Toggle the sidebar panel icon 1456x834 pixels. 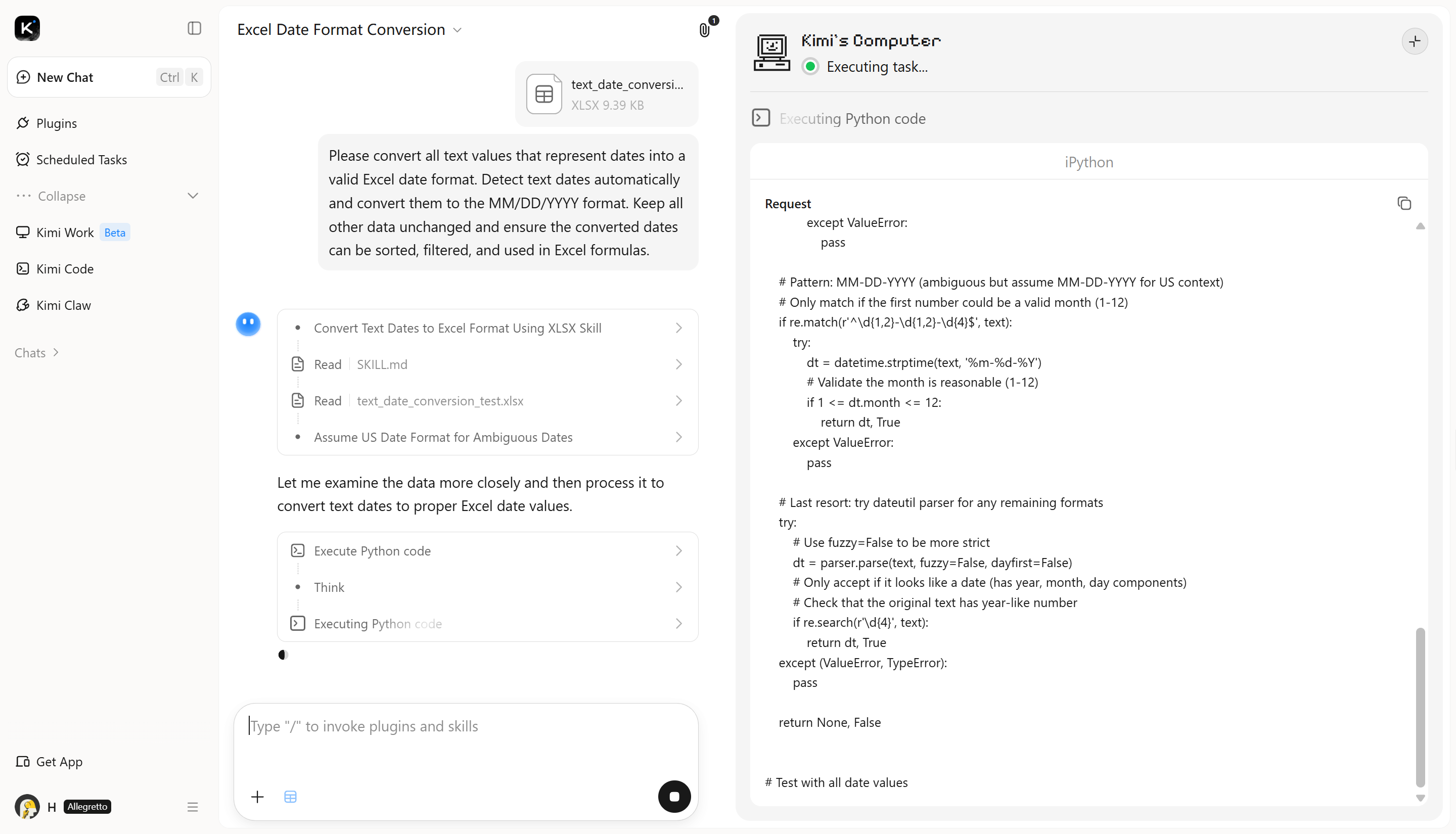[x=194, y=28]
